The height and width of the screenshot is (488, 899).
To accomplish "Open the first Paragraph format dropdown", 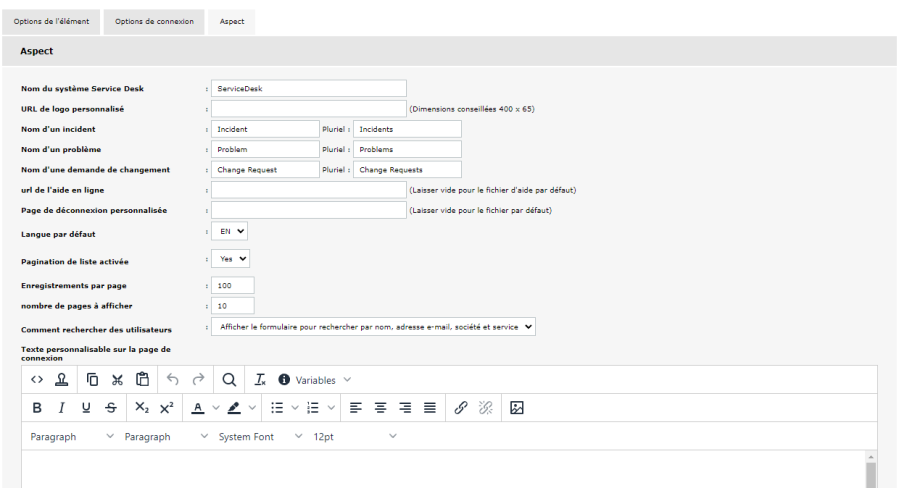I will [72, 436].
